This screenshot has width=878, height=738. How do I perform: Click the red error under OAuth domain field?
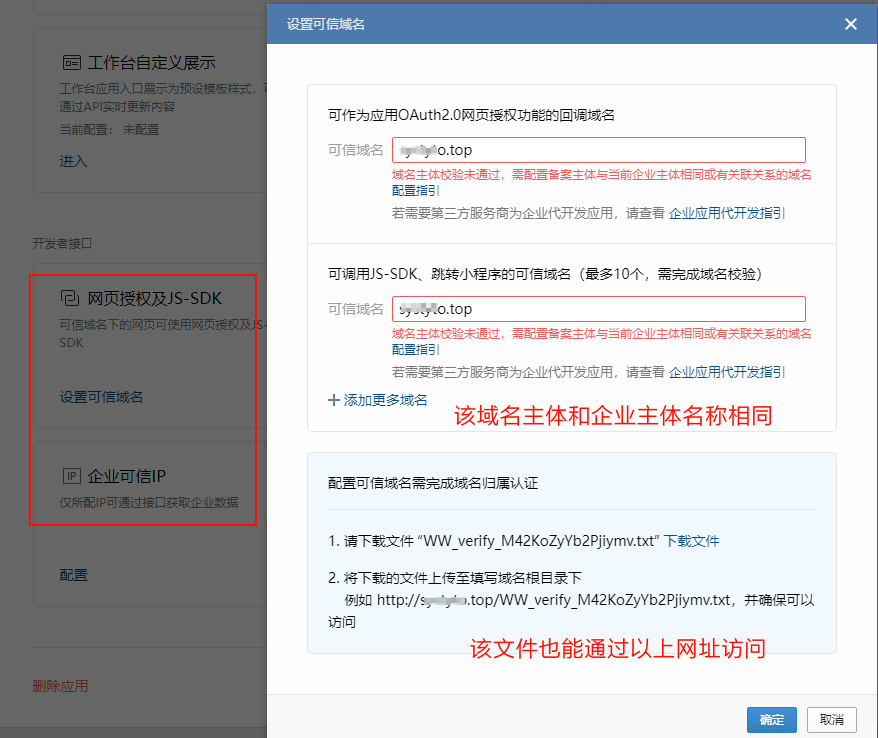click(x=601, y=175)
